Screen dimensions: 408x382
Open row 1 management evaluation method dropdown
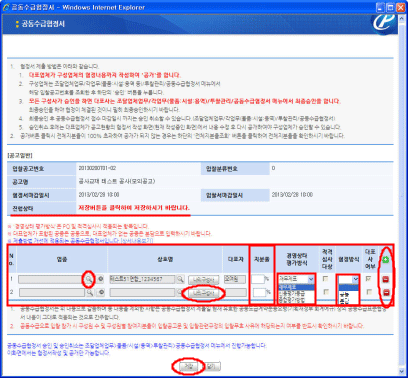[x=296, y=279]
